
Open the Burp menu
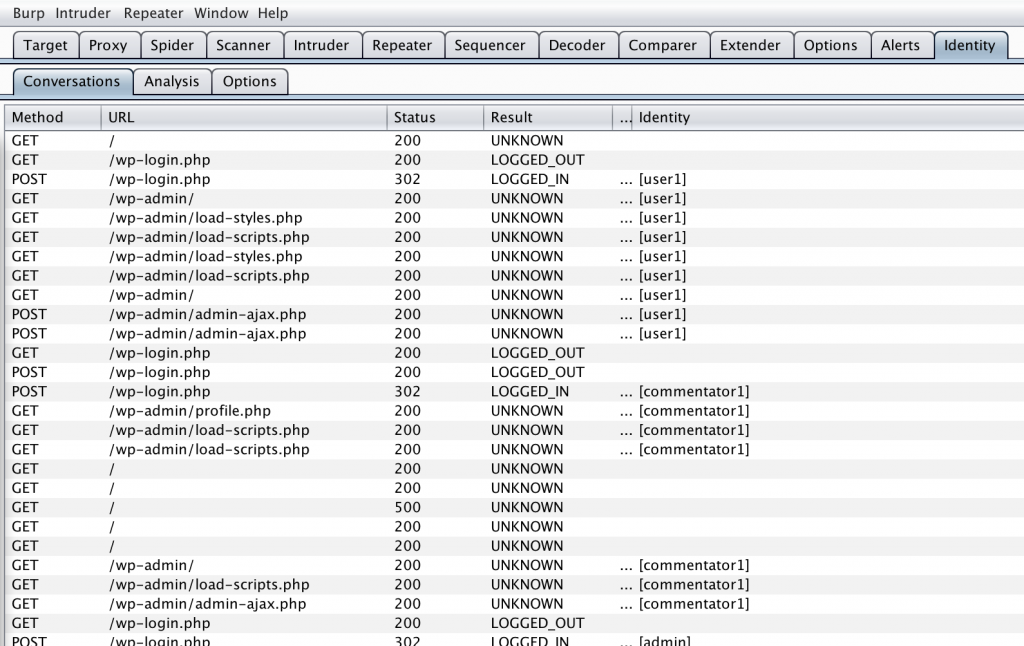28,13
